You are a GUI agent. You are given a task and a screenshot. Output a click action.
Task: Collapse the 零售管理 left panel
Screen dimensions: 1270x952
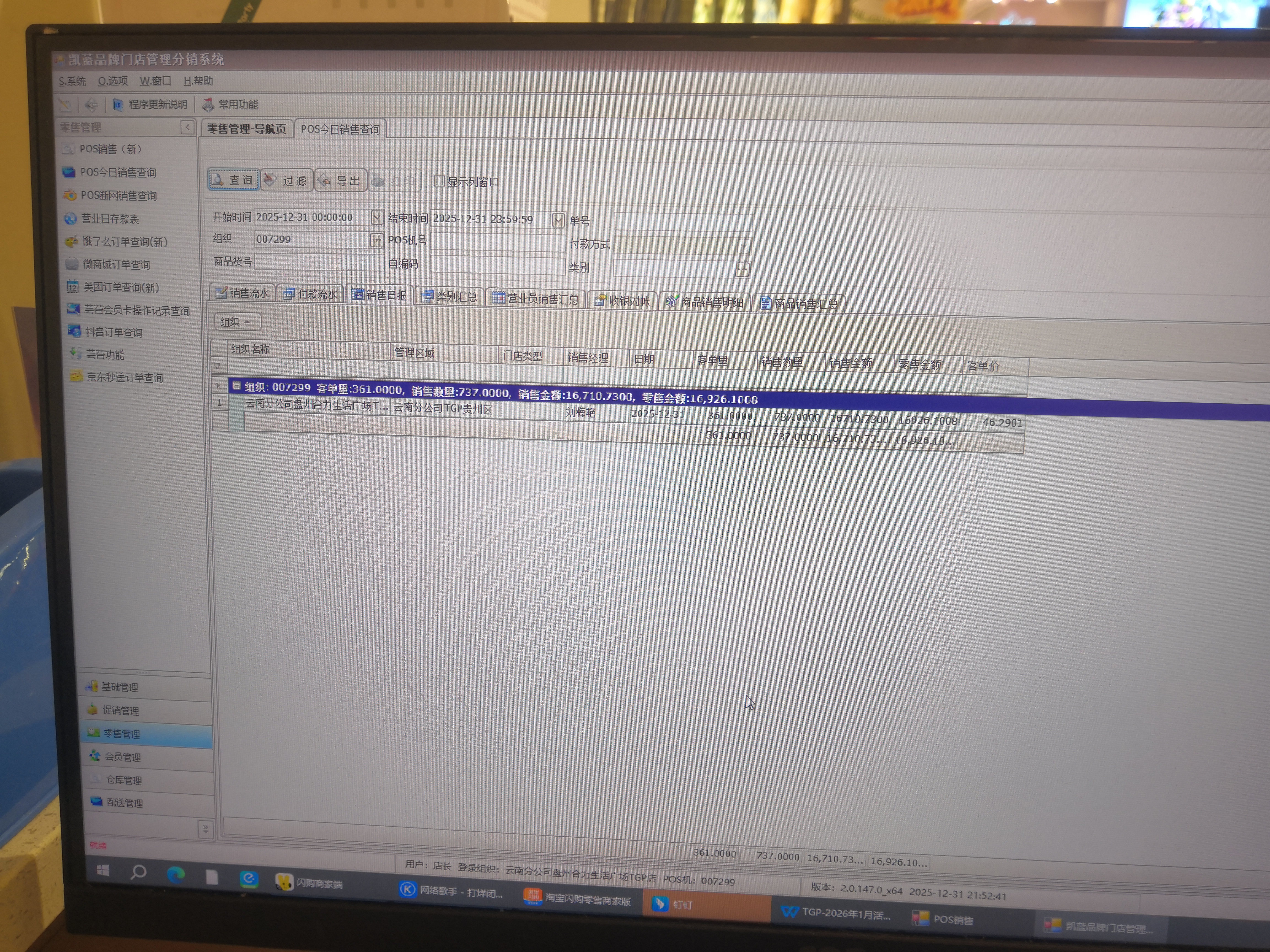(187, 127)
